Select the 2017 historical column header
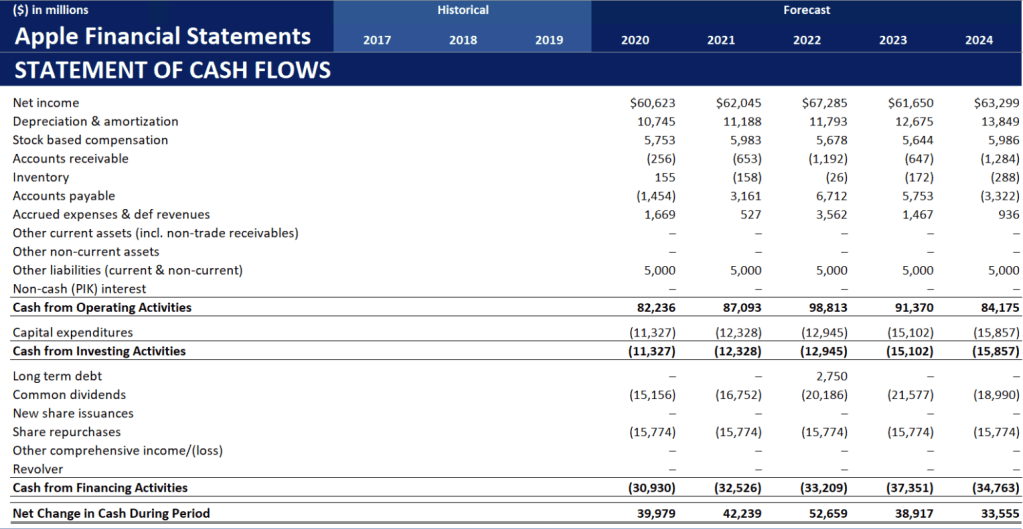Viewport: 1023px width, 529px height. pos(377,41)
